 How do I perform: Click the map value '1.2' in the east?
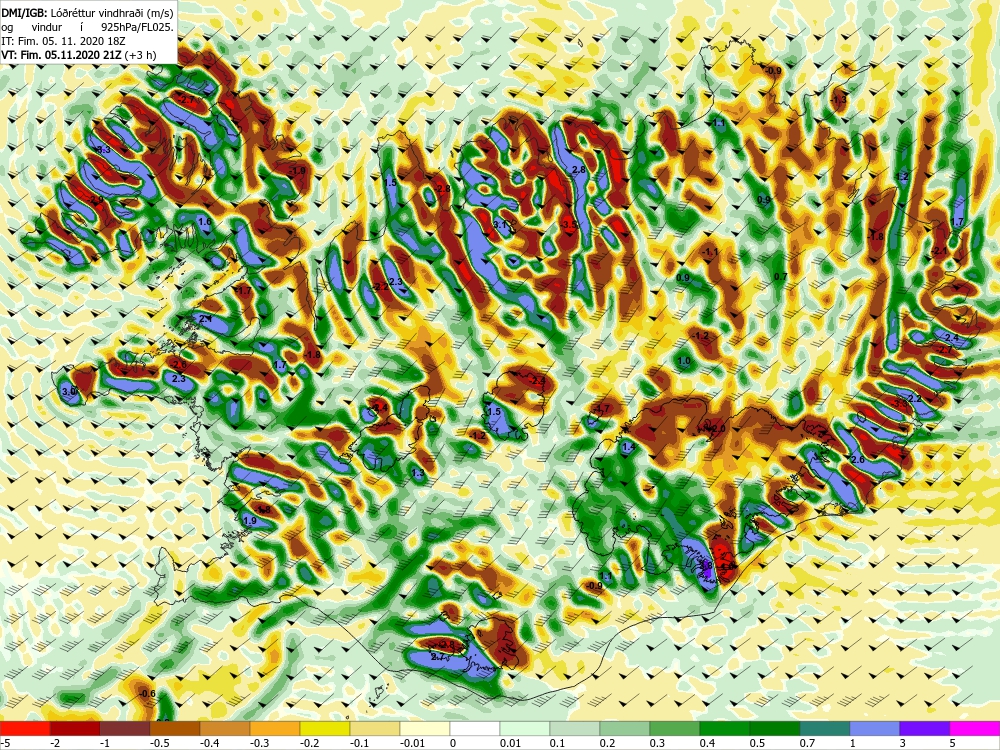[902, 177]
